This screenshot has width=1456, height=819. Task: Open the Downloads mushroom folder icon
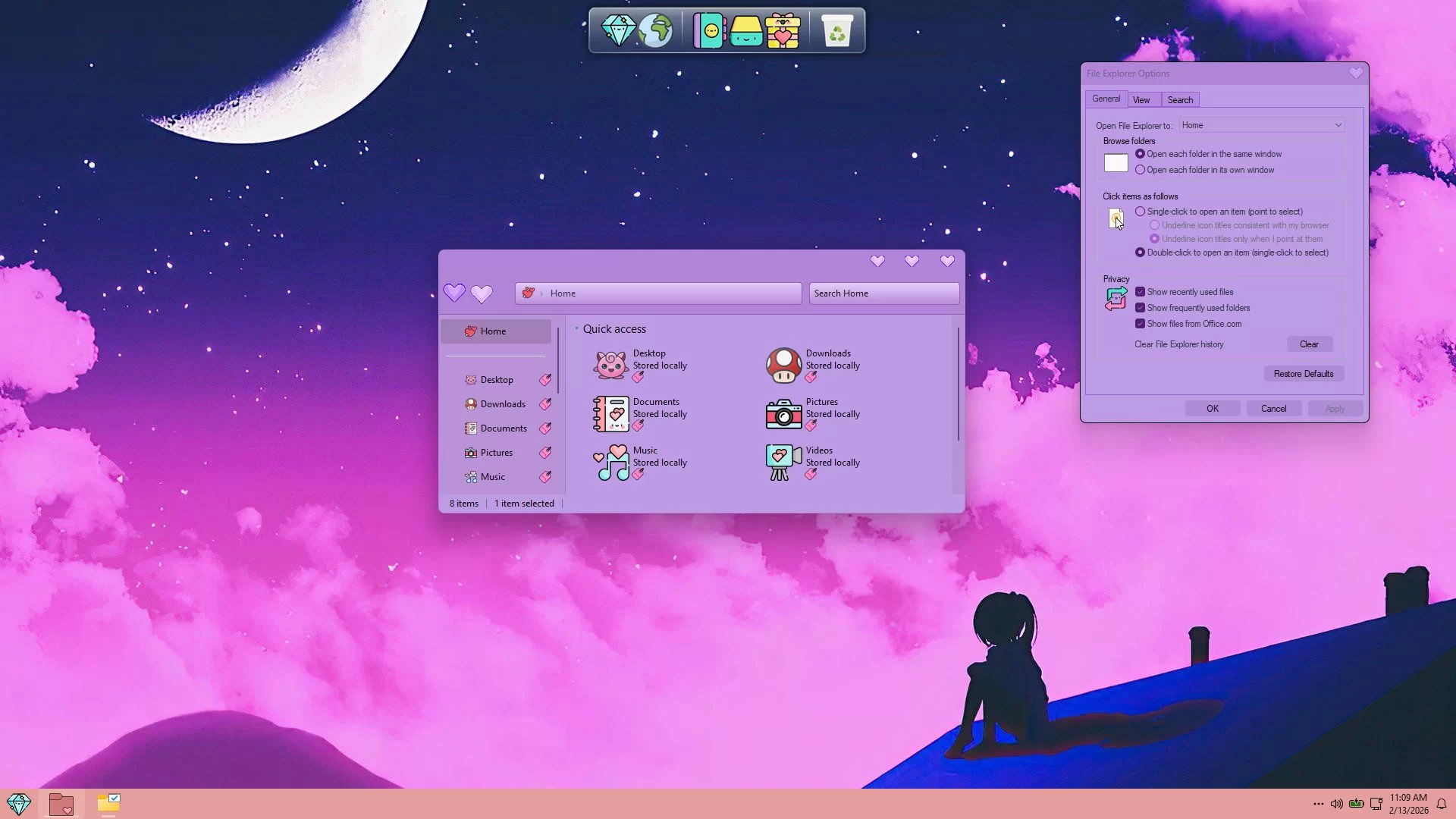tap(783, 366)
